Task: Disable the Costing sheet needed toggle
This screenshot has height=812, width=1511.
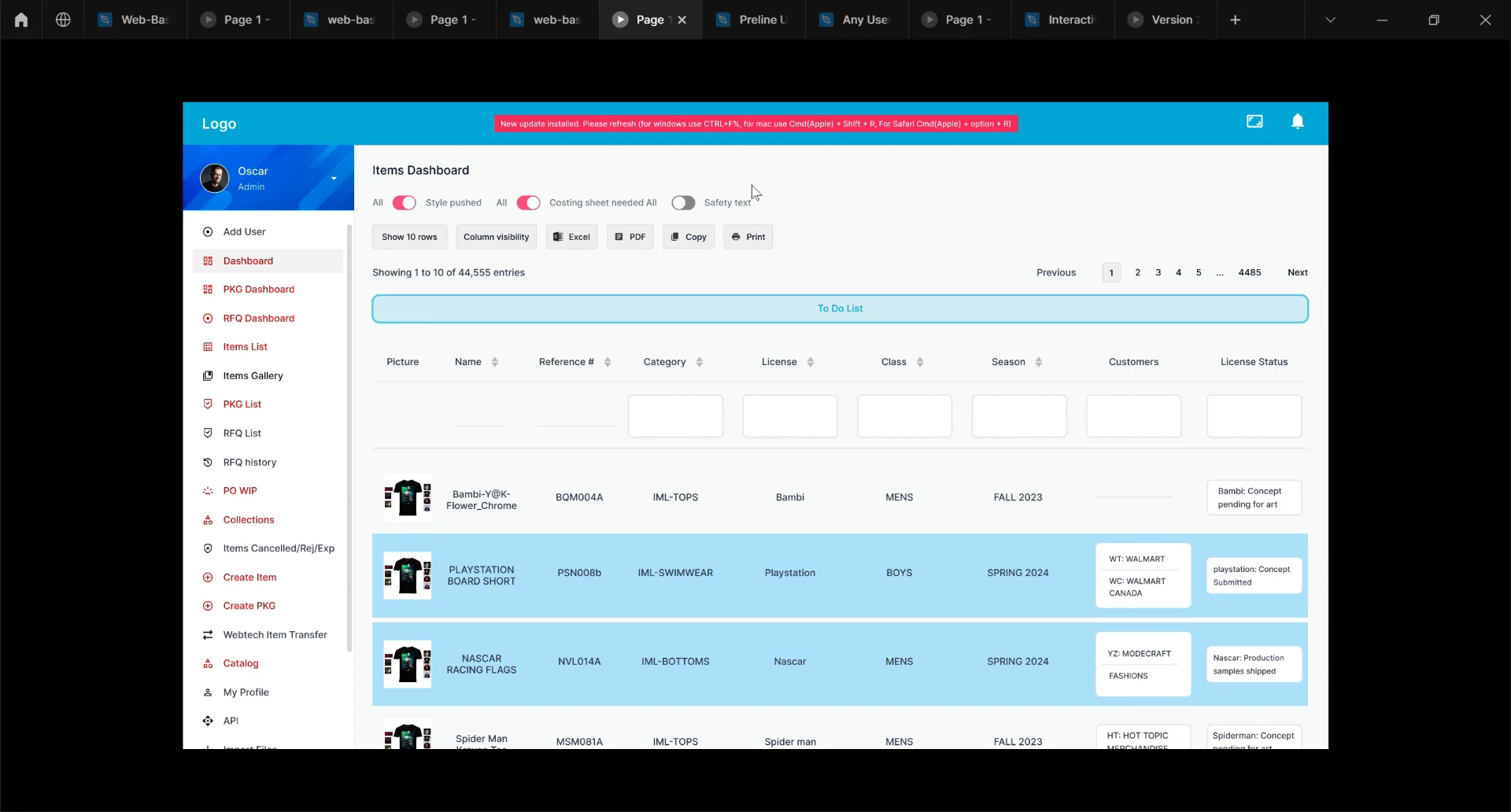Action: (x=529, y=203)
